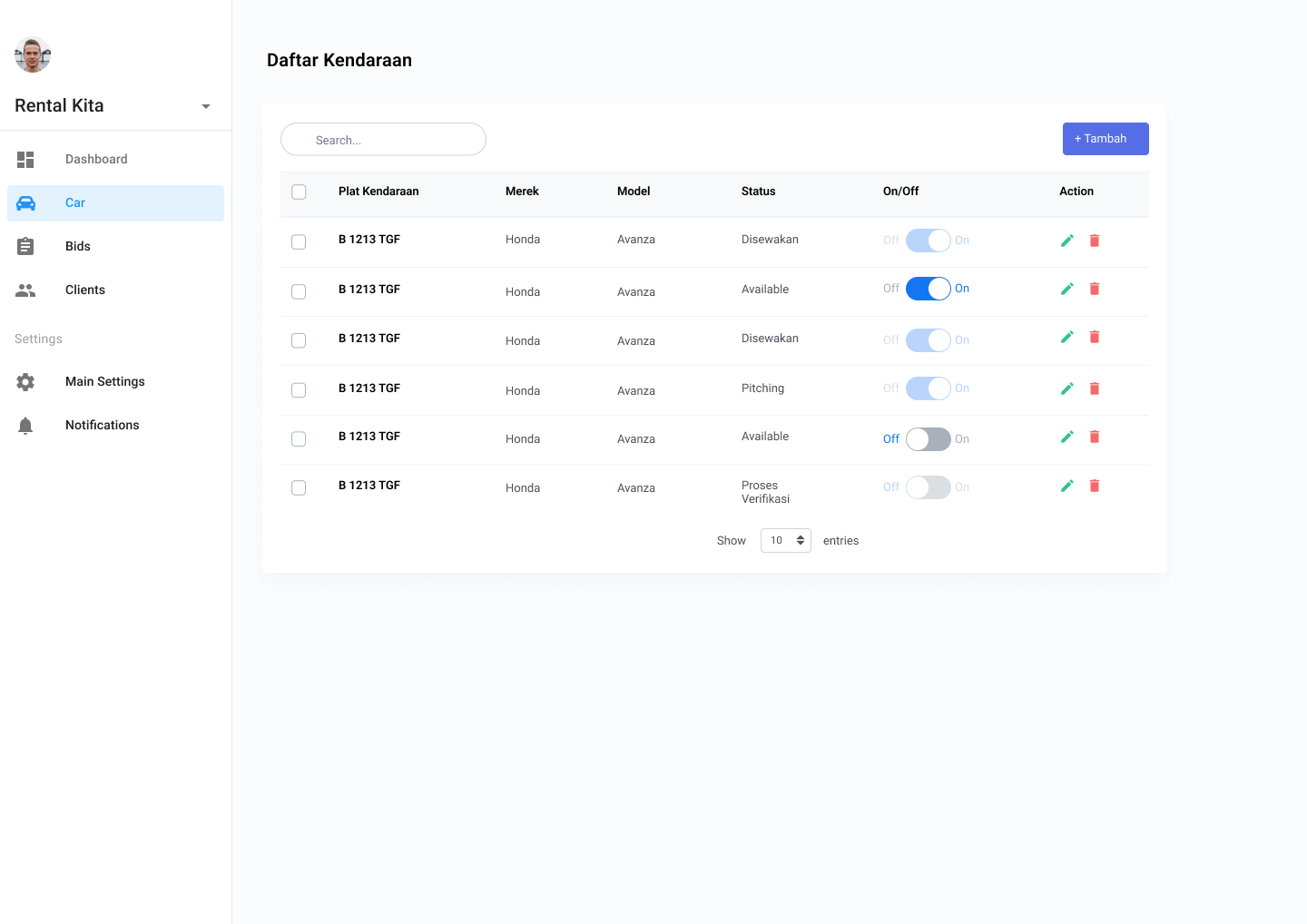The image size is (1307, 924).
Task: Click the + Tambah button
Action: (x=1106, y=139)
